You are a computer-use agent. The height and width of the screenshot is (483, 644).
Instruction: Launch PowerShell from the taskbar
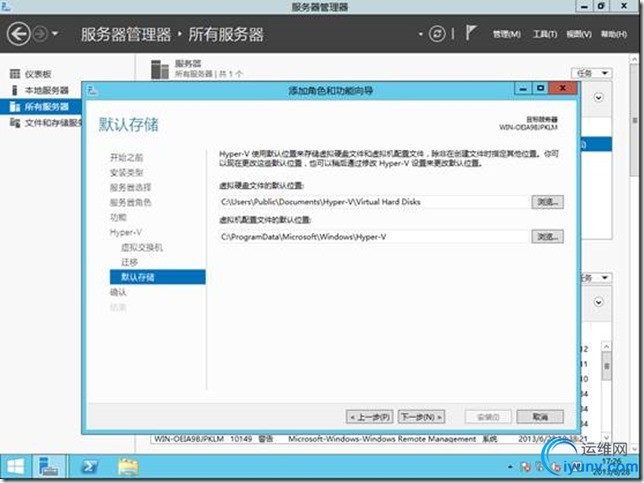90,467
